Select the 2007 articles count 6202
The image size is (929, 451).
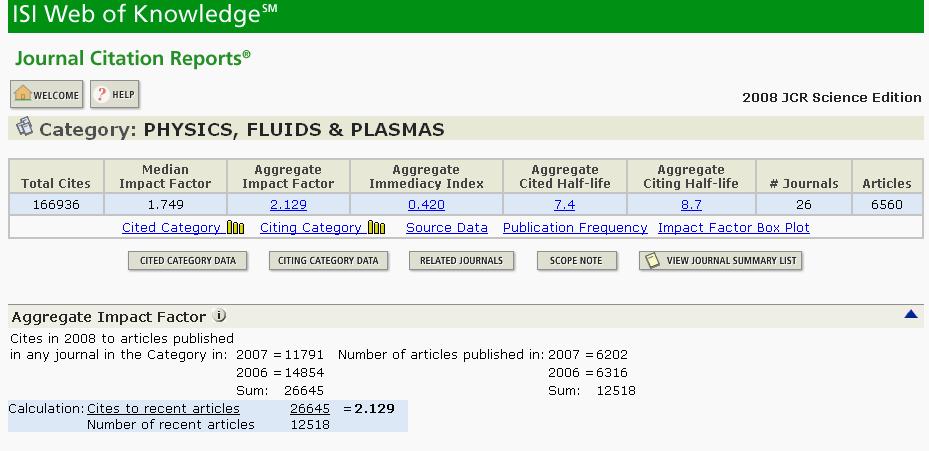coord(611,355)
